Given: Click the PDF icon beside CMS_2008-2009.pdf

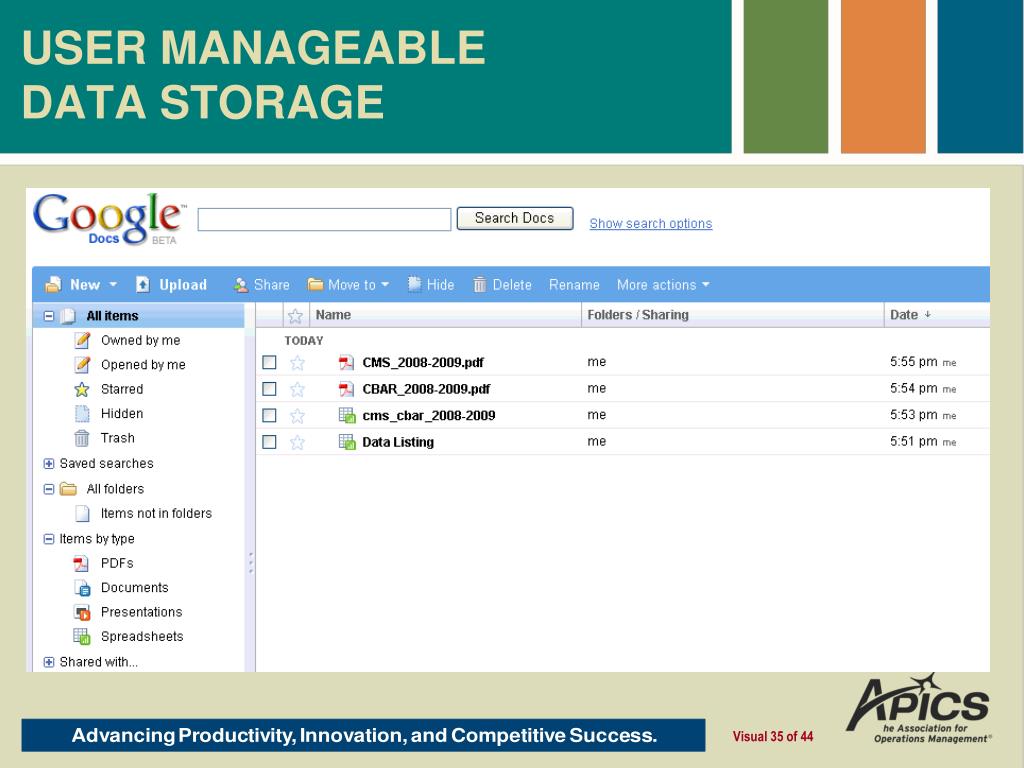Looking at the screenshot, I should [346, 362].
